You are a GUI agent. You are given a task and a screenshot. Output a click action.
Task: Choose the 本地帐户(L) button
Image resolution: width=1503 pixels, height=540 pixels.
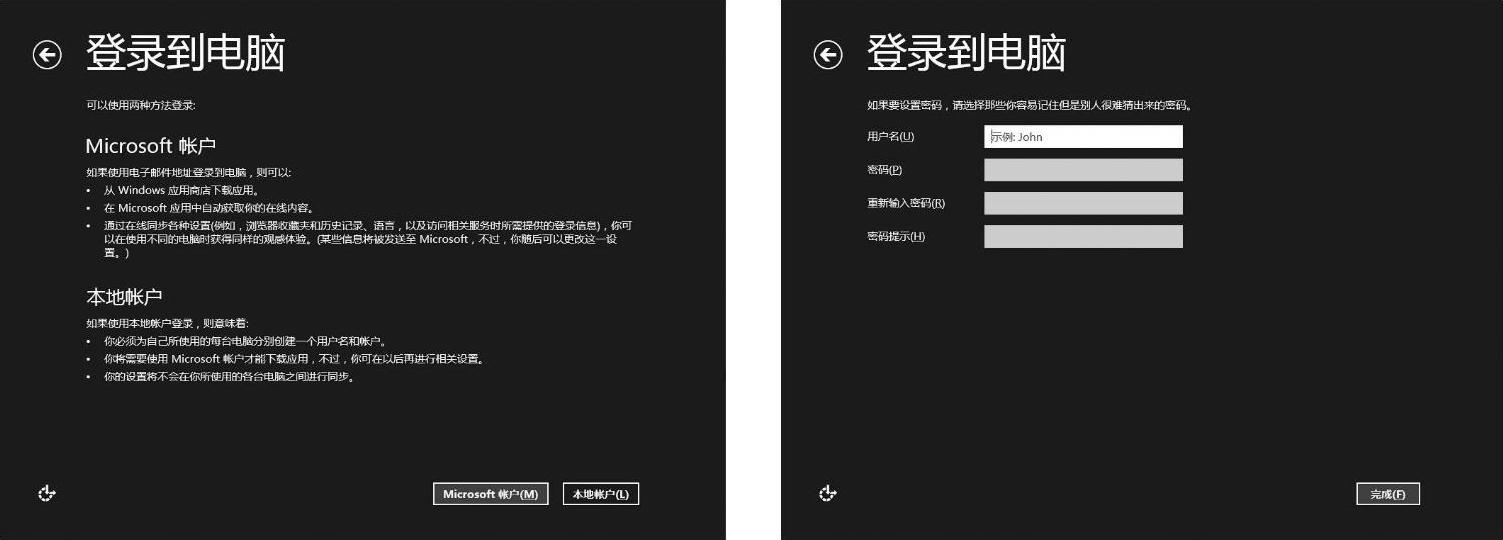[x=600, y=494]
